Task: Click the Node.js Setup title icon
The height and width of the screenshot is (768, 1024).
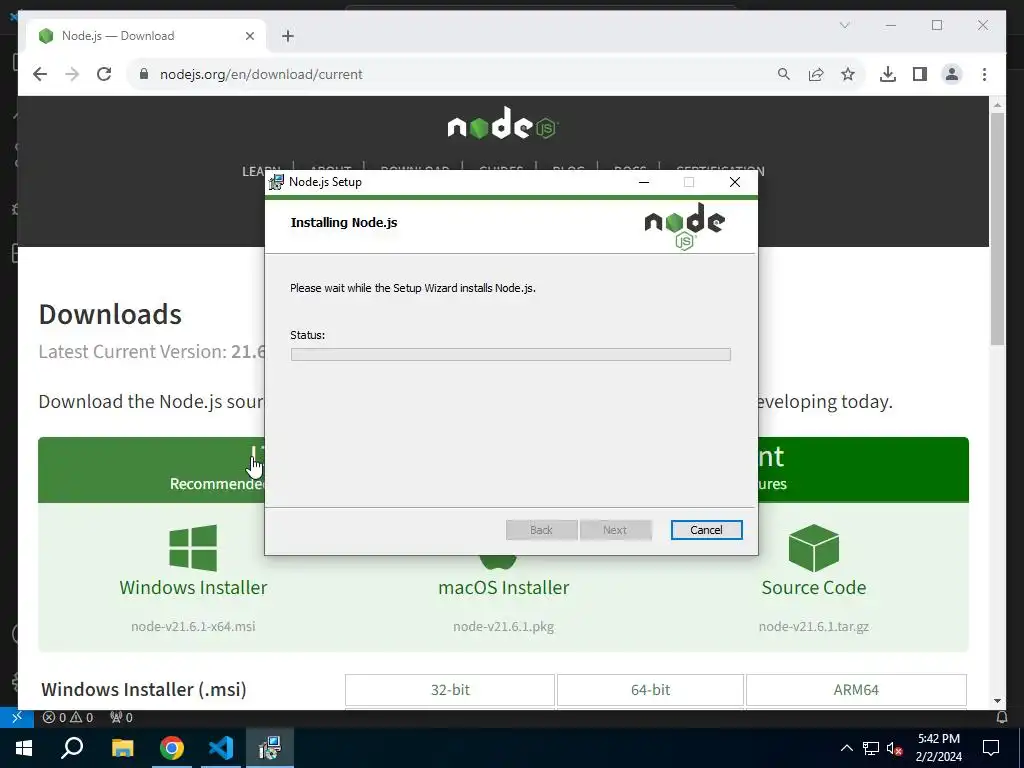Action: click(277, 182)
